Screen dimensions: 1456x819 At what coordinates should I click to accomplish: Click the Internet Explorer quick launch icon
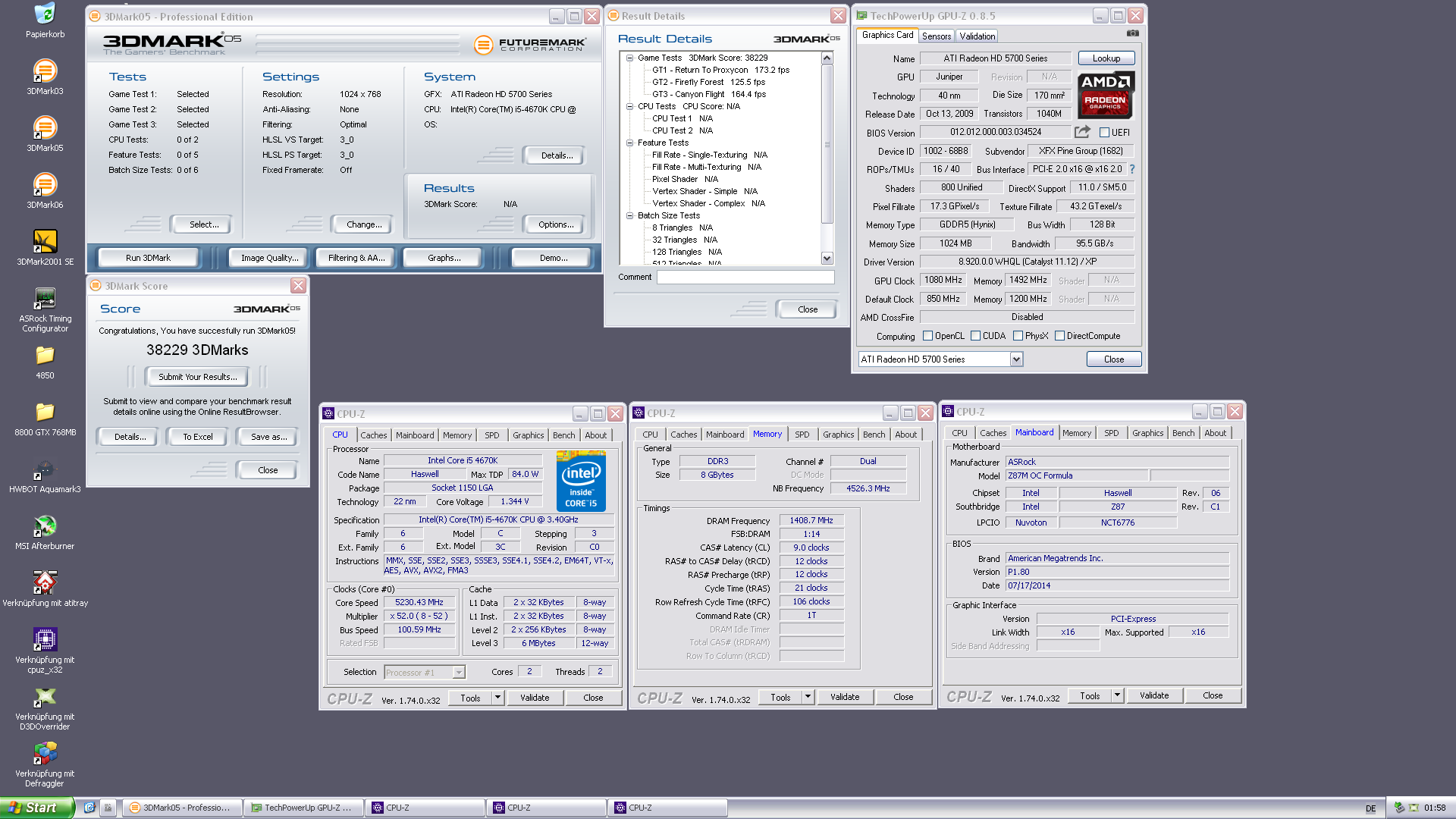coord(89,808)
